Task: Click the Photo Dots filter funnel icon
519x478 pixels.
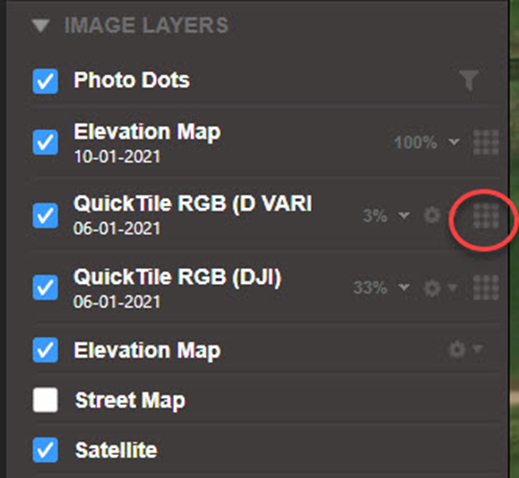Action: (x=469, y=80)
